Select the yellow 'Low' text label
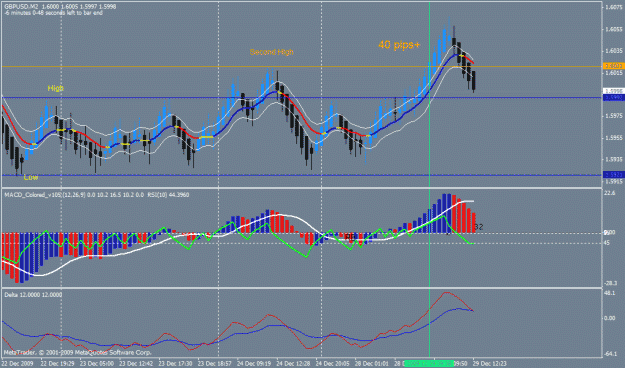Viewport: 625px width, 368px height. (x=31, y=177)
